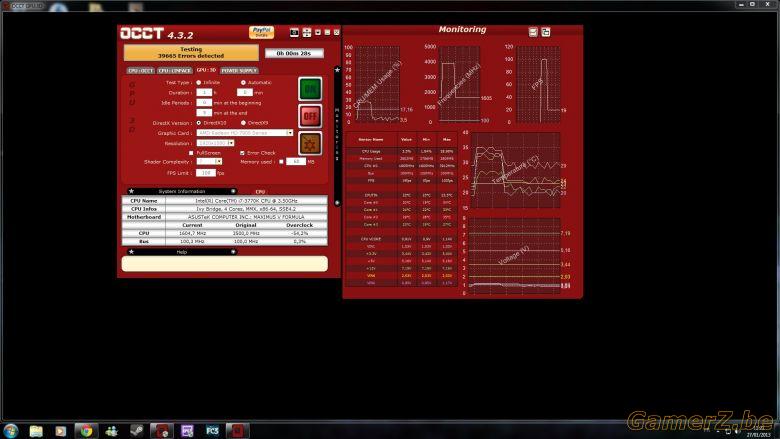Click the Temperature (°C) graph
The height and width of the screenshot is (439, 780).
pos(515,170)
